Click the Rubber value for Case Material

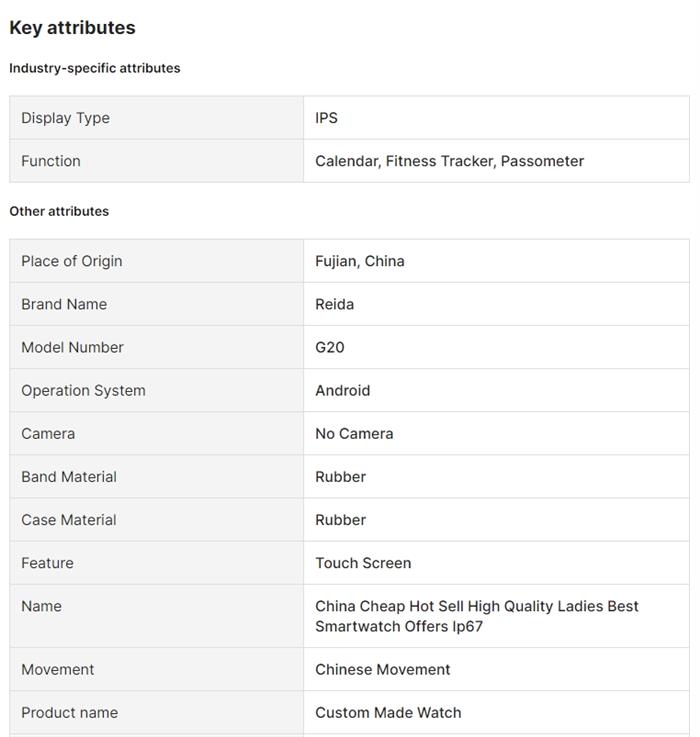[340, 519]
